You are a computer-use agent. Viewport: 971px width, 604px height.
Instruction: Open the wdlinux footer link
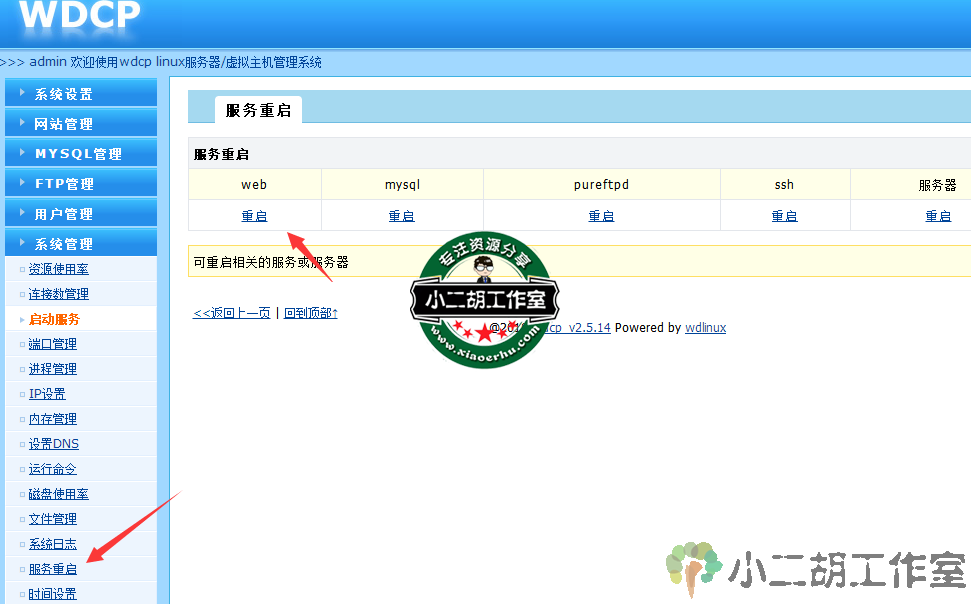[705, 328]
